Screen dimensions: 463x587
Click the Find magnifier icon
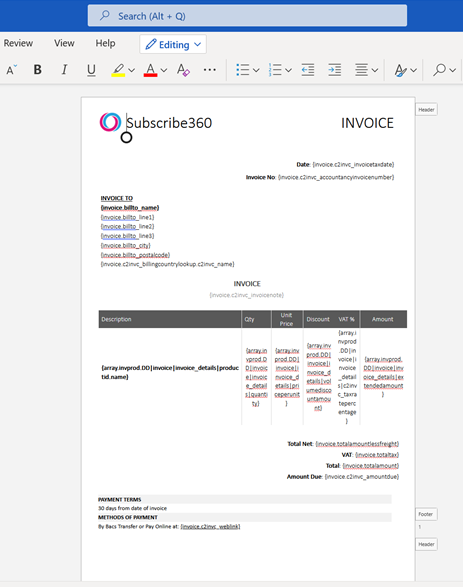point(439,70)
